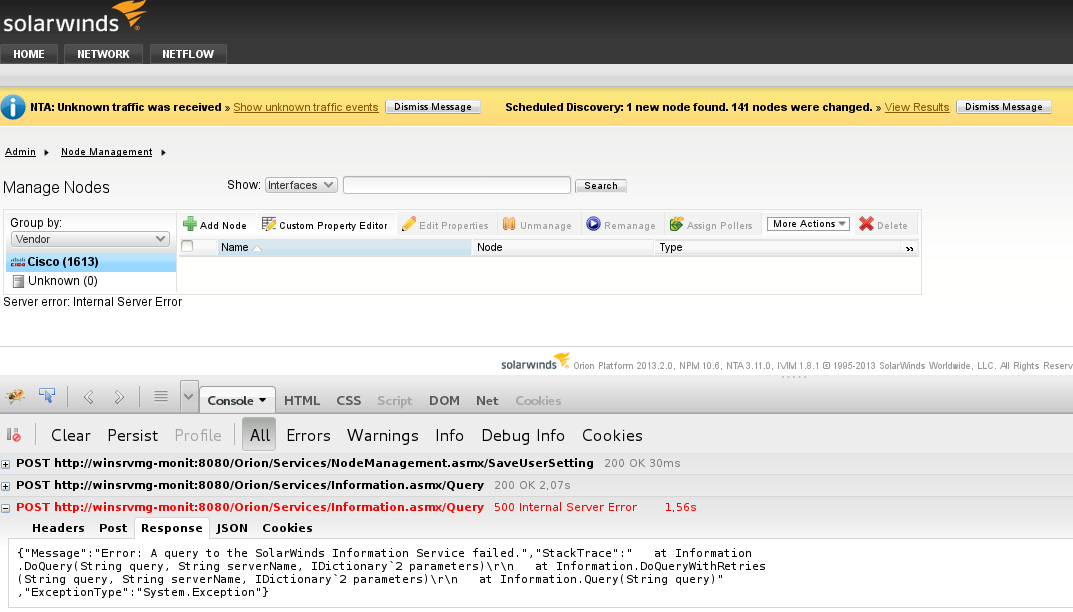Expand the 200 OK Information.asmx/Query request

pyautogui.click(x=5, y=486)
